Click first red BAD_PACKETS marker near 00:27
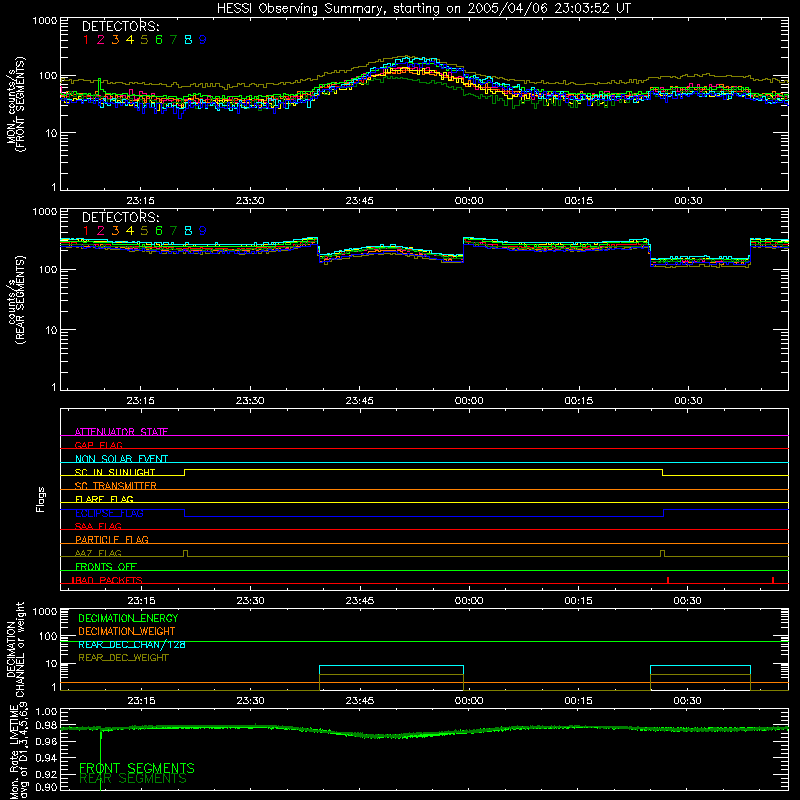The width and height of the screenshot is (800, 800). (x=668, y=580)
